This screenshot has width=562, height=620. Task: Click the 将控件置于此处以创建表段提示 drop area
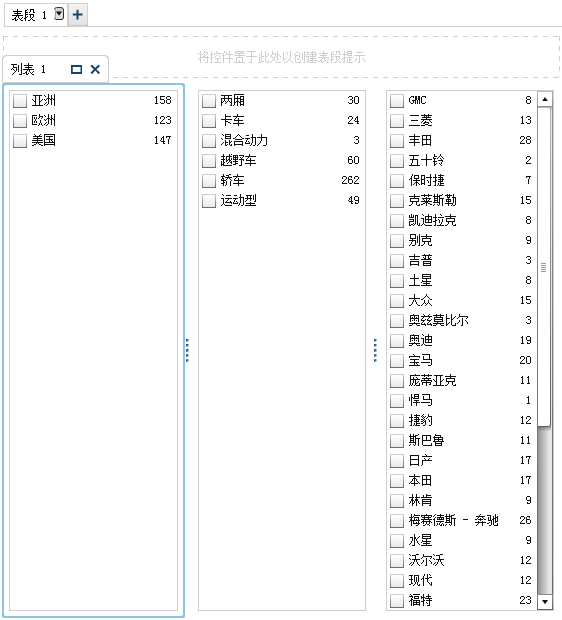pyautogui.click(x=281, y=57)
